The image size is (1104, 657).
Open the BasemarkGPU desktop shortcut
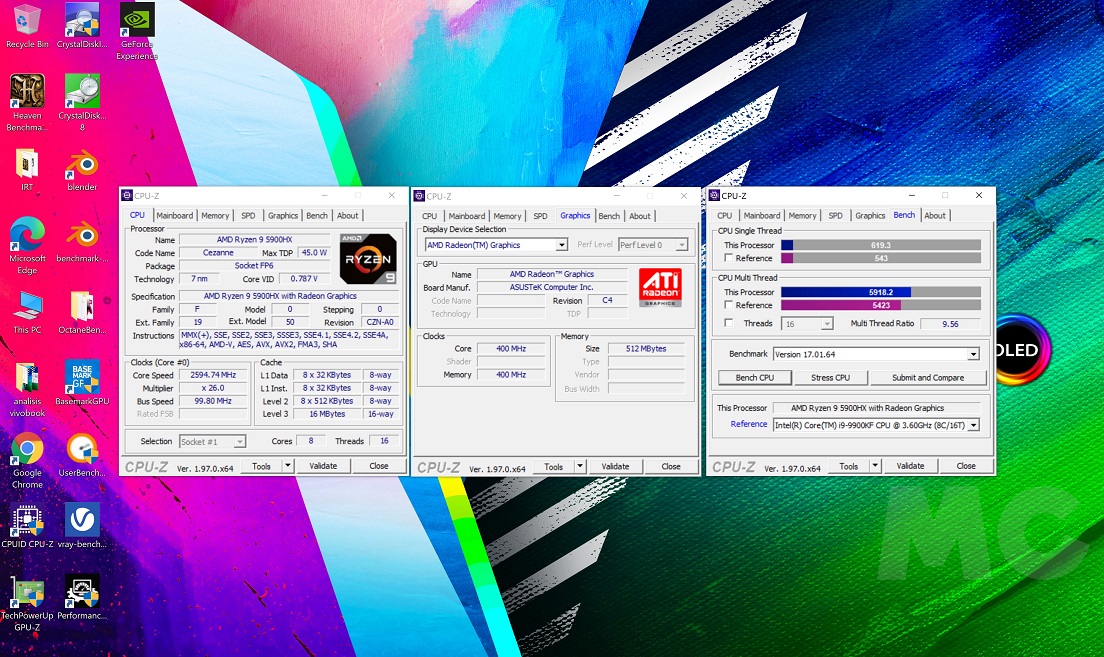[x=82, y=379]
